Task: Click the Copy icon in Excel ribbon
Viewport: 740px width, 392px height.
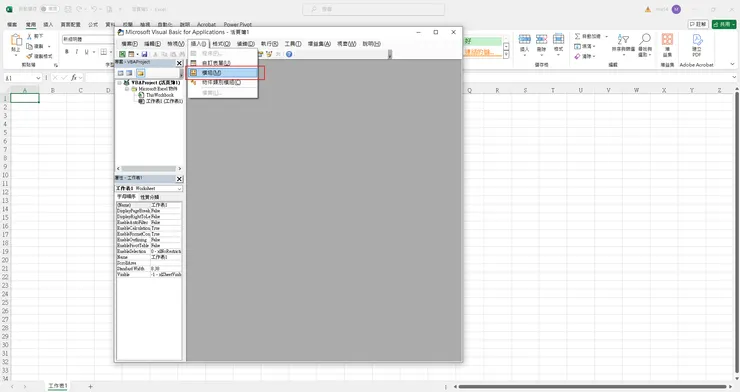Action: tap(29, 46)
